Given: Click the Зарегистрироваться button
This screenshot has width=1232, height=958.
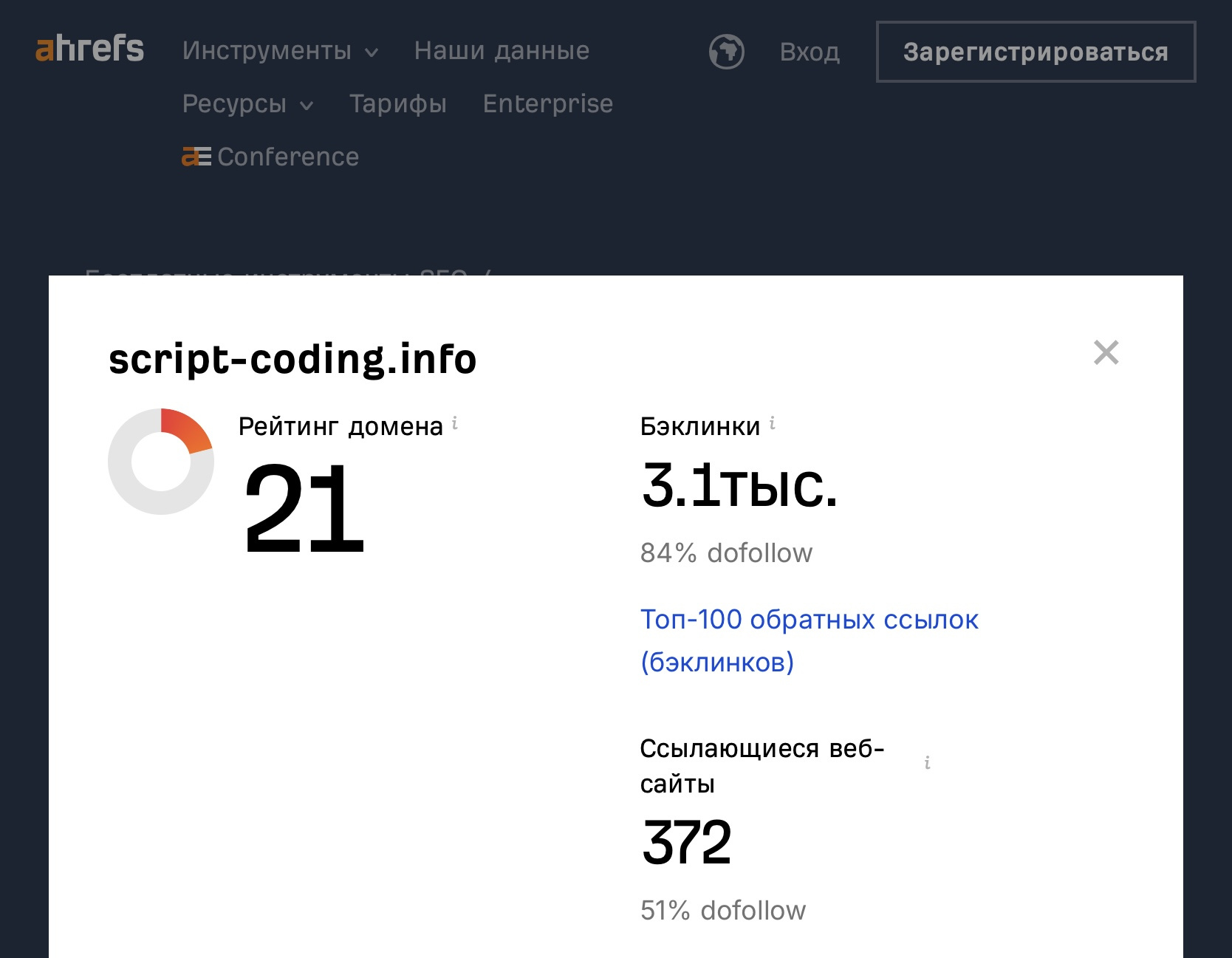Looking at the screenshot, I should pos(1036,52).
